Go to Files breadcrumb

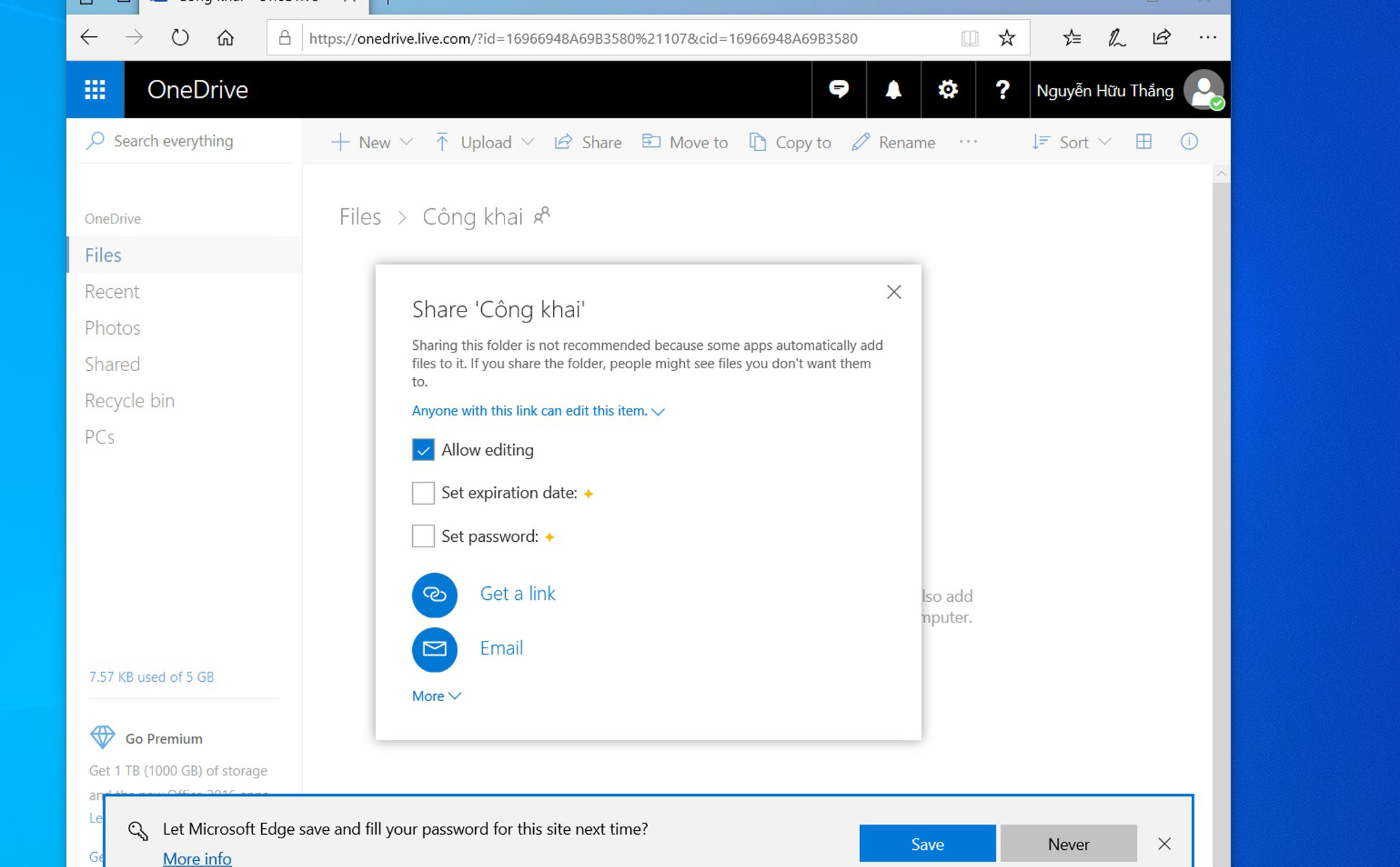pos(360,217)
